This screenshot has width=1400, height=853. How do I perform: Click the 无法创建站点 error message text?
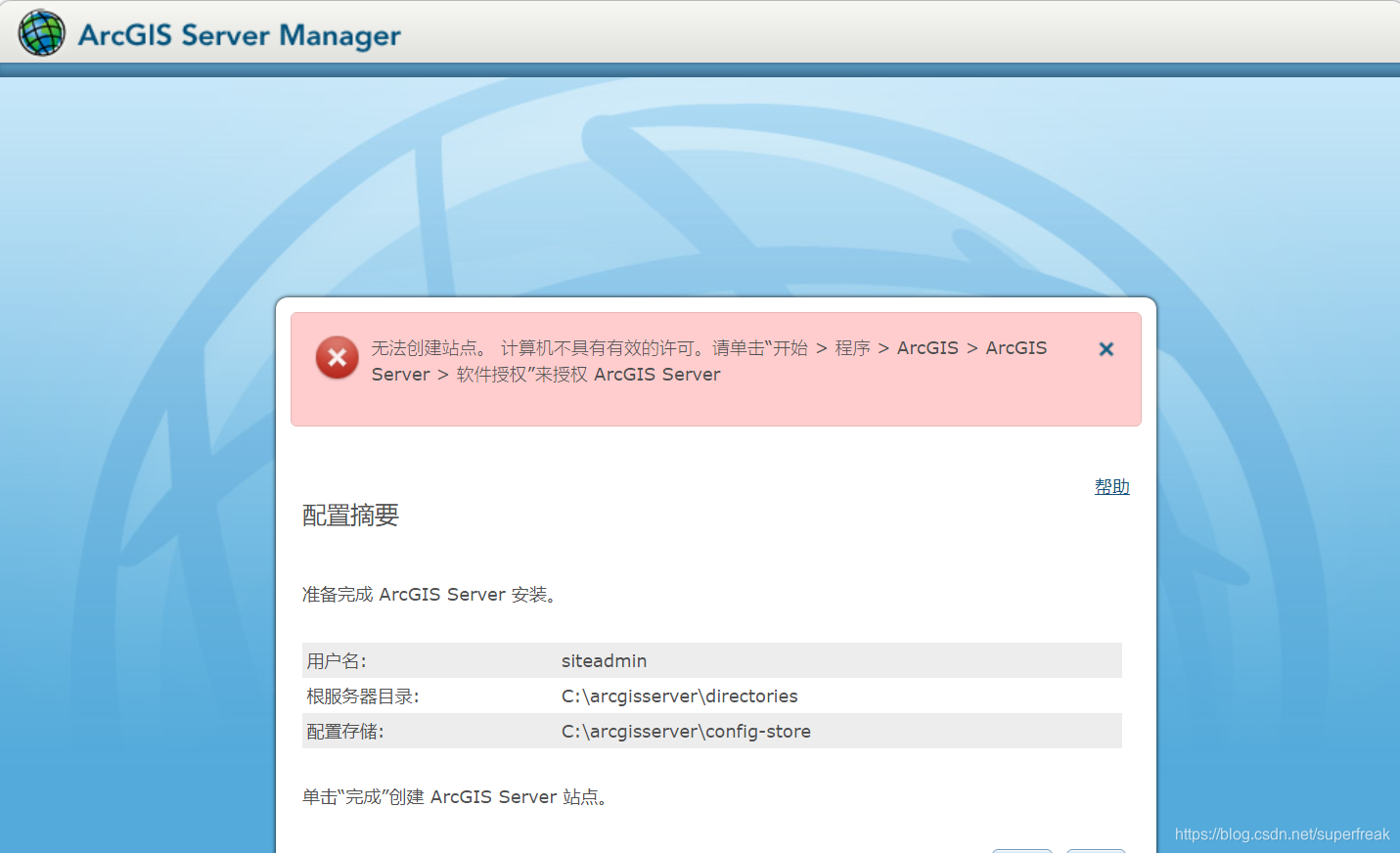tap(709, 361)
